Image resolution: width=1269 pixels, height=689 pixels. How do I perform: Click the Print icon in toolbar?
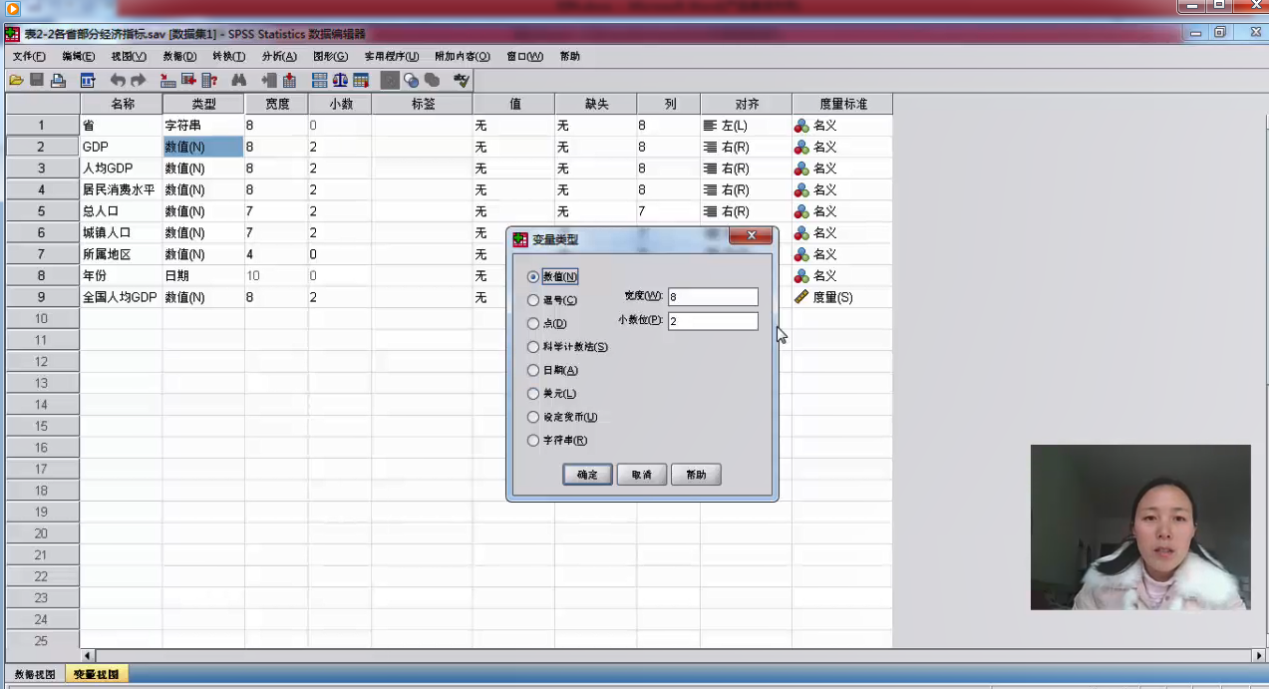pyautogui.click(x=58, y=80)
